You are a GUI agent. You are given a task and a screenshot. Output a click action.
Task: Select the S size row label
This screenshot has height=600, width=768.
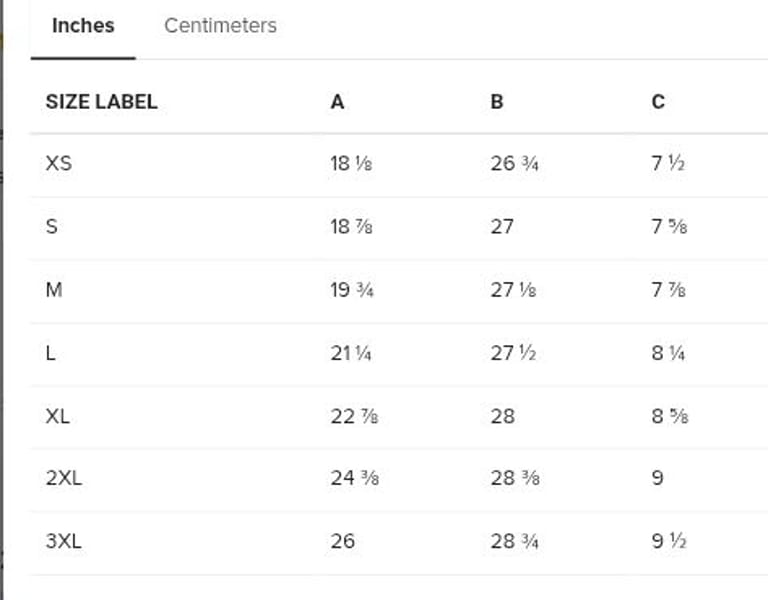click(x=52, y=227)
